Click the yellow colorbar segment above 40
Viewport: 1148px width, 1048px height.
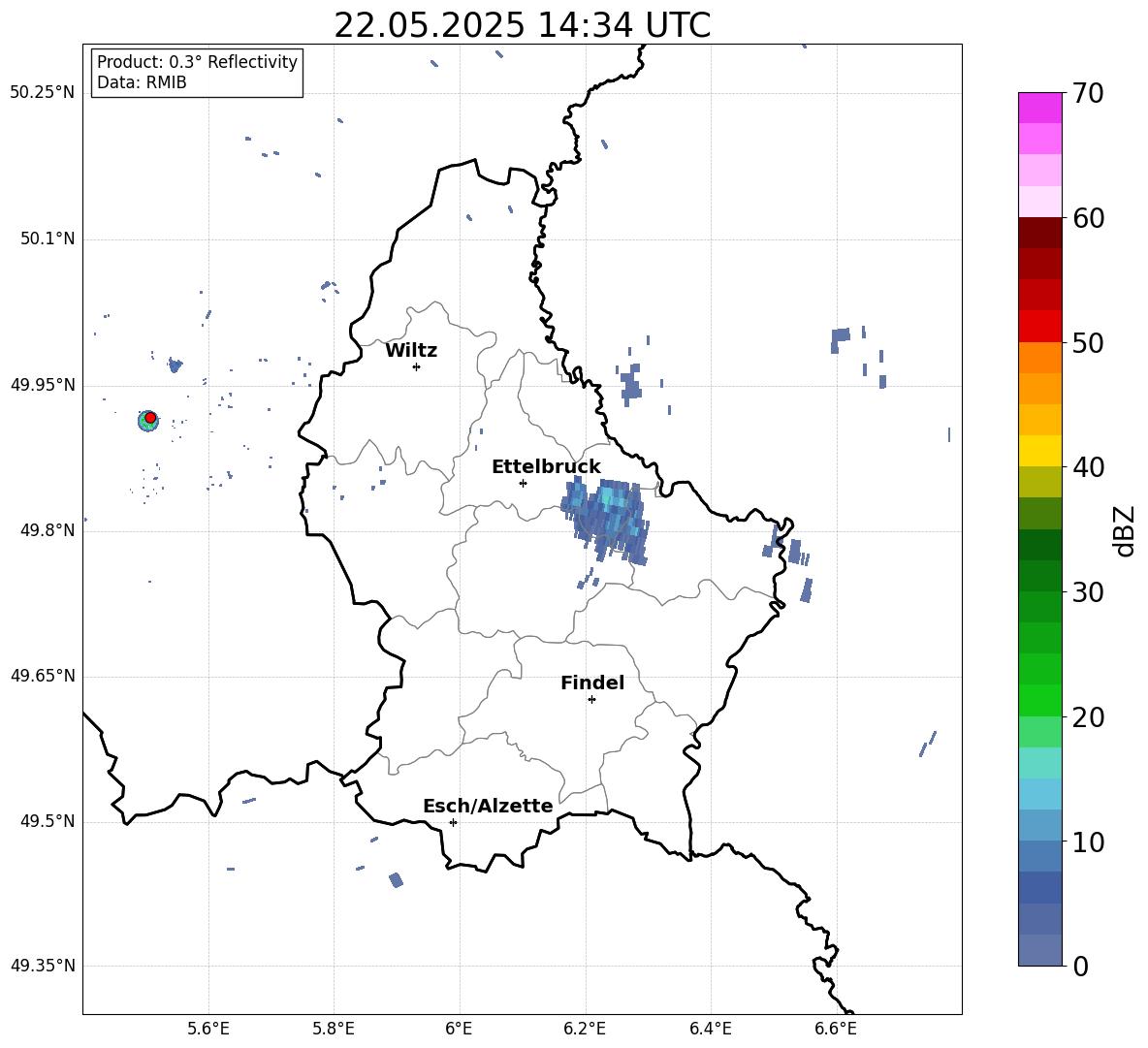pos(1039,451)
